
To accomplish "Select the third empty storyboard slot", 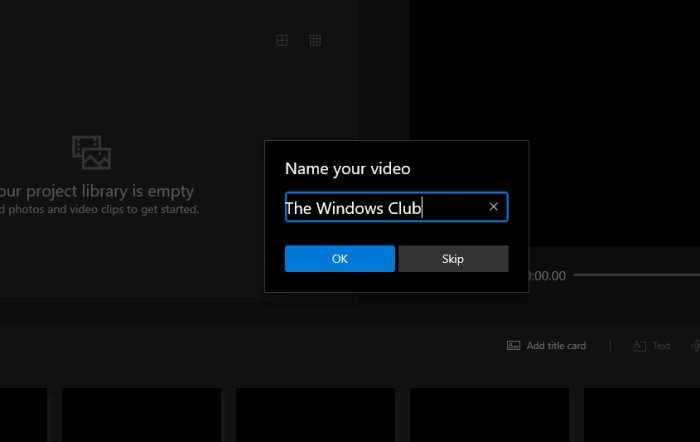I will [x=316, y=415].
